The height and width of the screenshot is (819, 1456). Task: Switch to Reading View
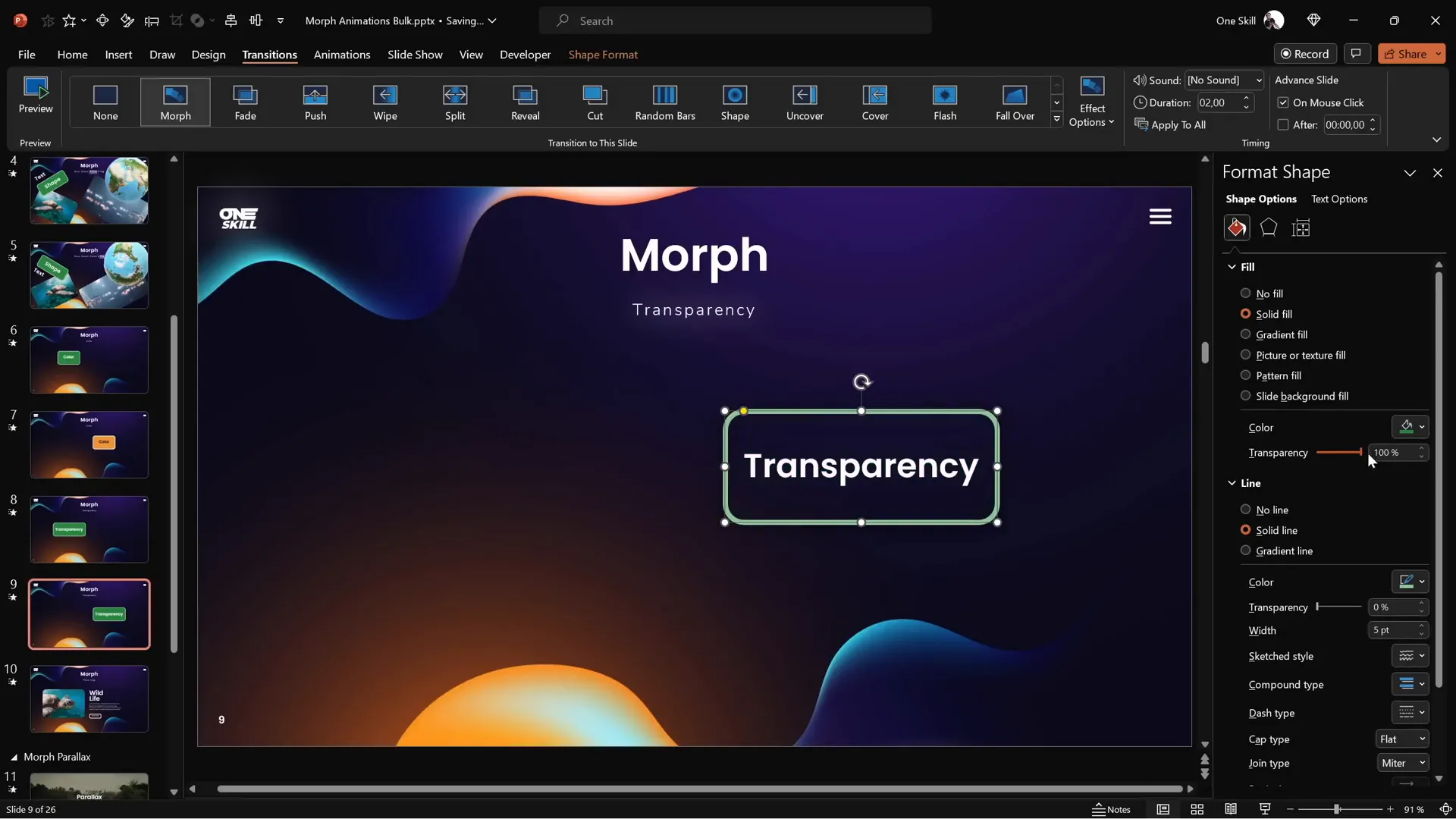(1231, 809)
